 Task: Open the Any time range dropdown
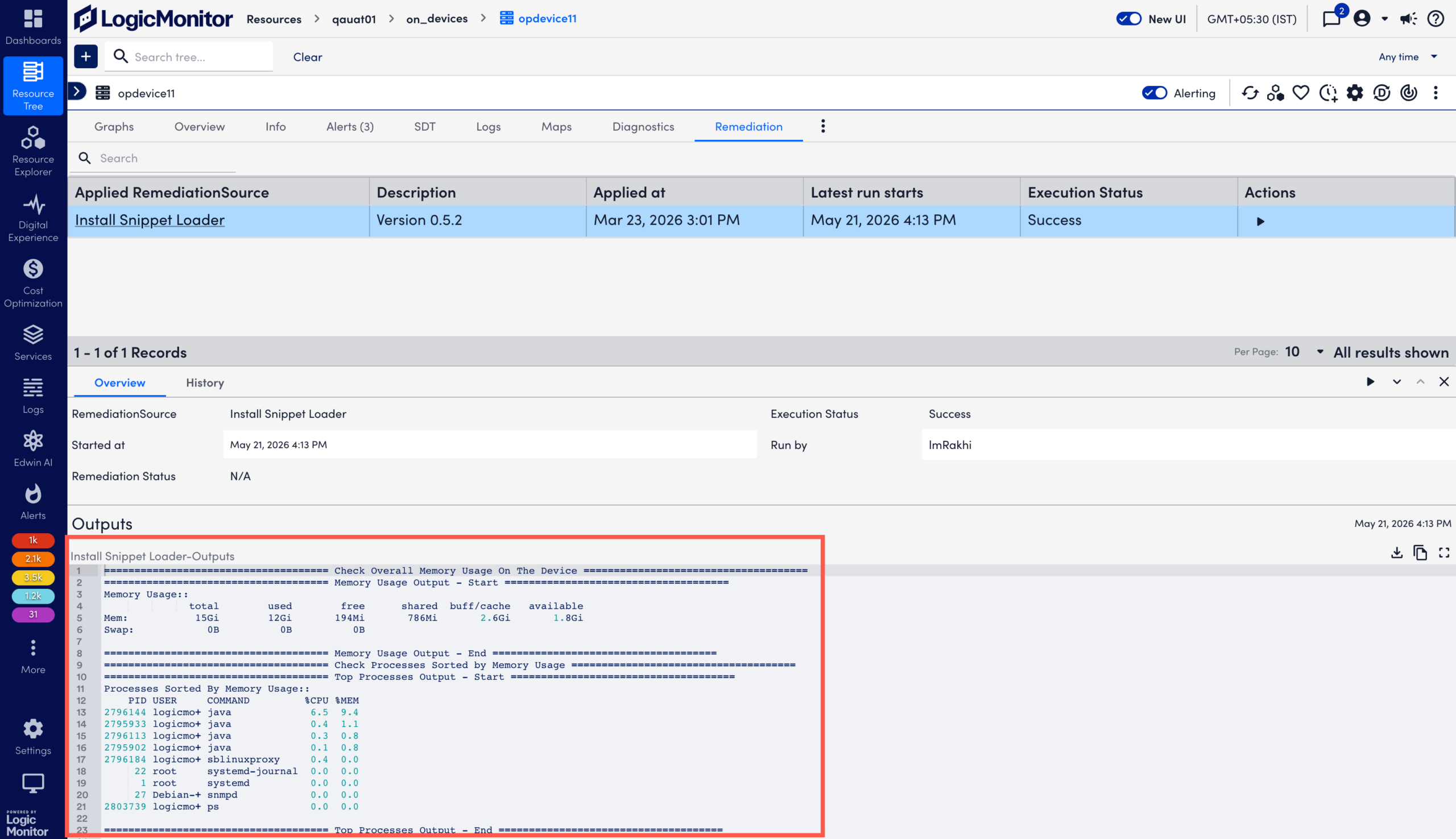(x=1408, y=56)
